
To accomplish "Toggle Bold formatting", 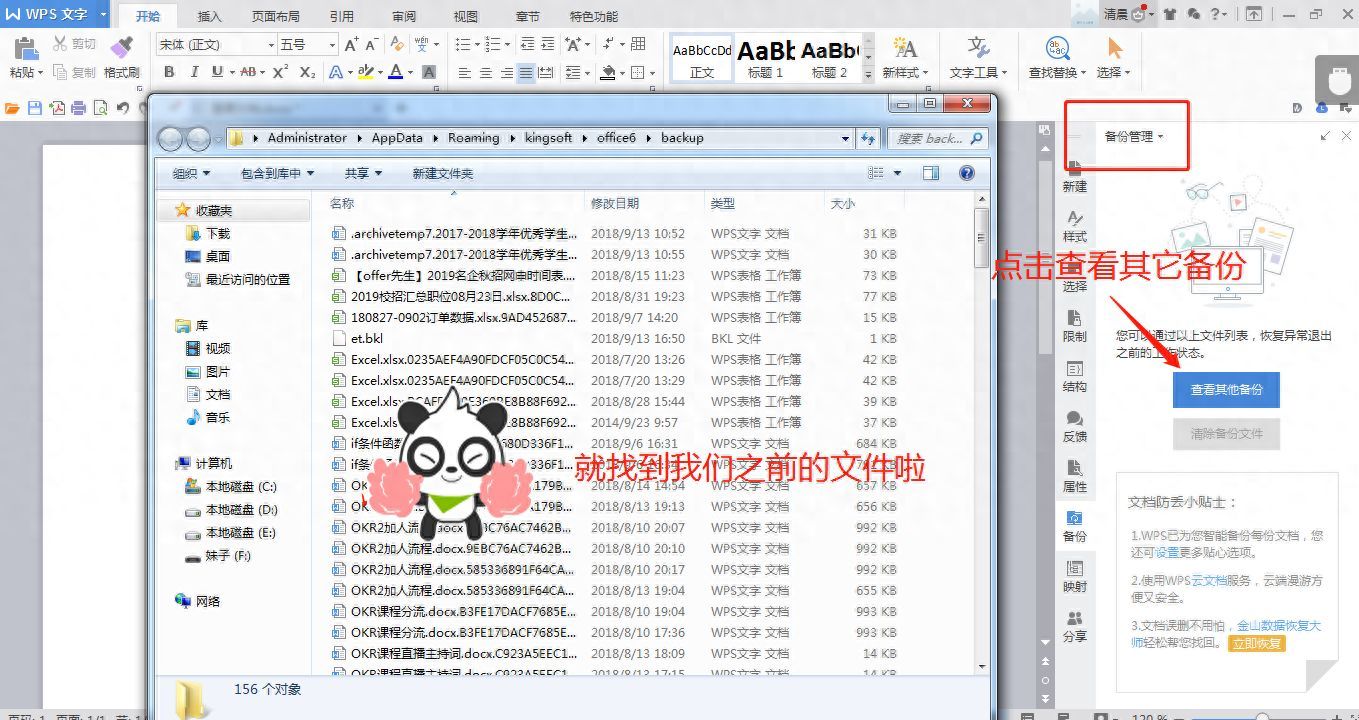I will tap(169, 72).
